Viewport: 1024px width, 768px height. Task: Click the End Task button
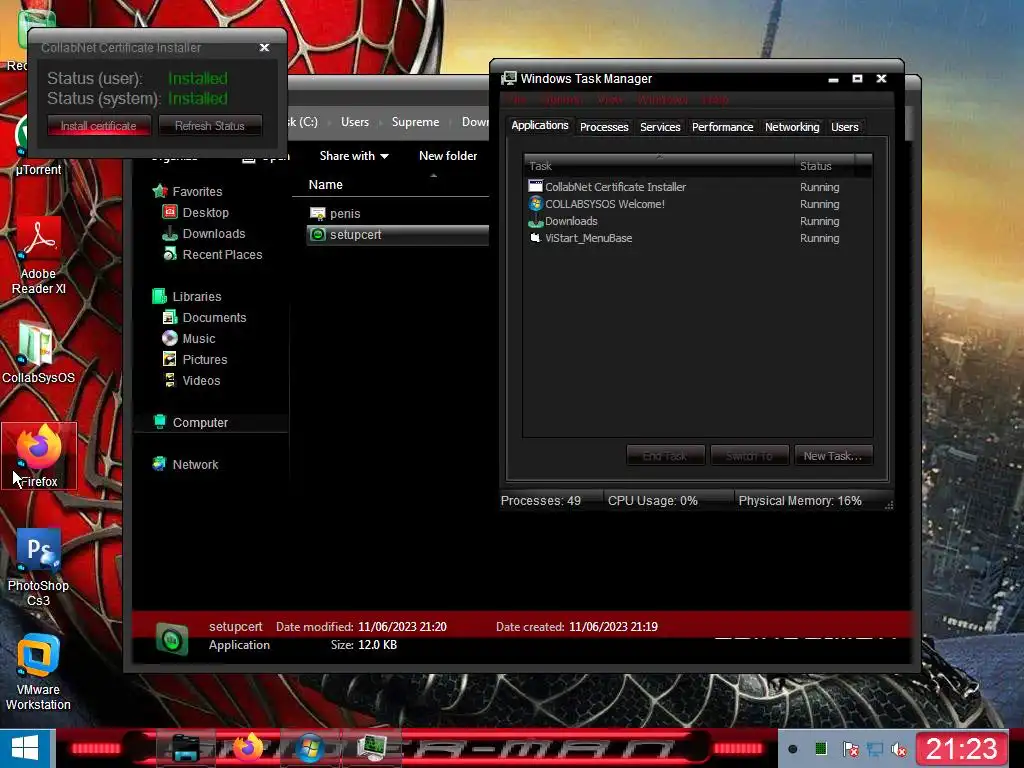pyautogui.click(x=665, y=456)
